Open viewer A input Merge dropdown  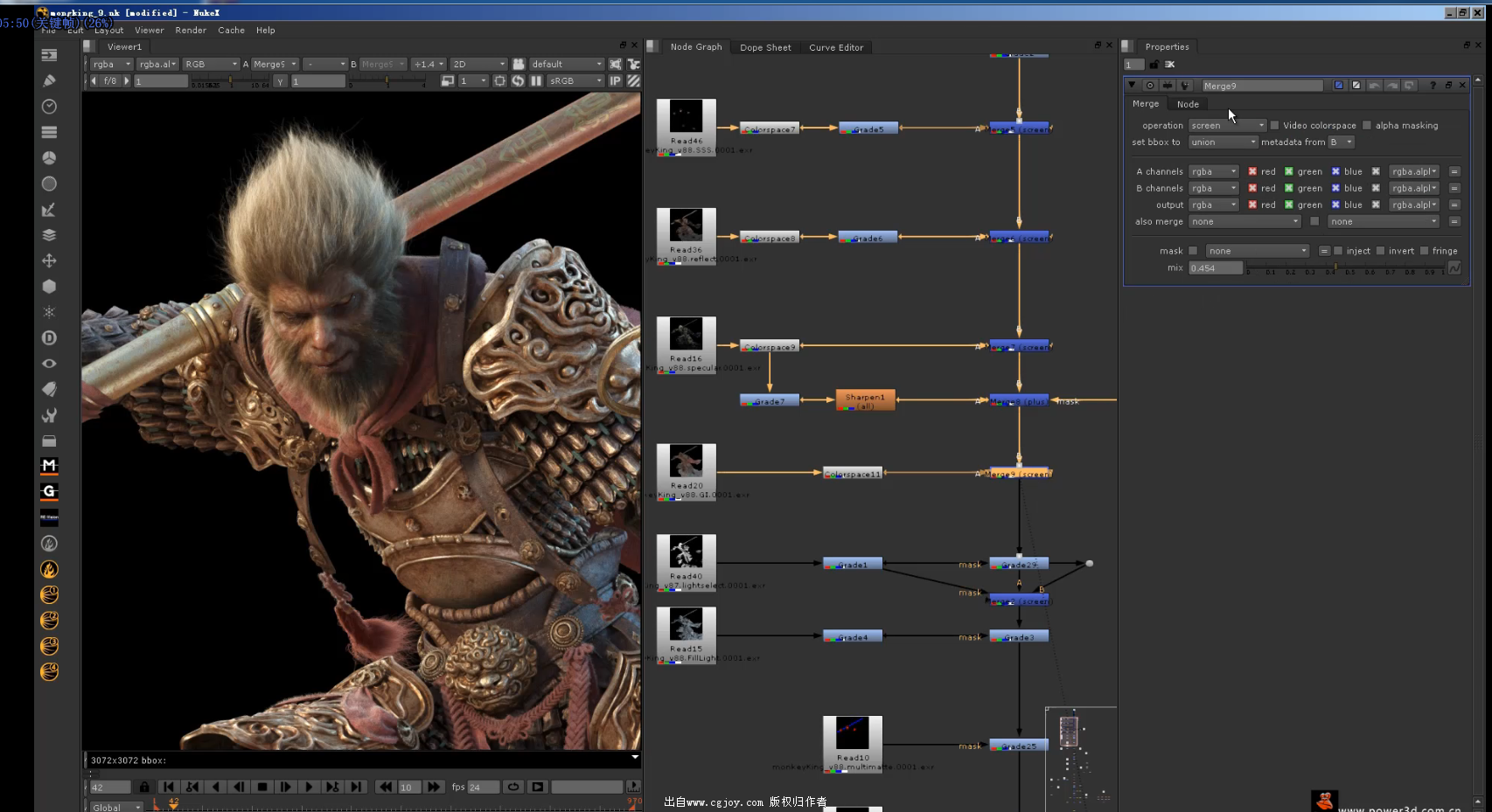(275, 64)
